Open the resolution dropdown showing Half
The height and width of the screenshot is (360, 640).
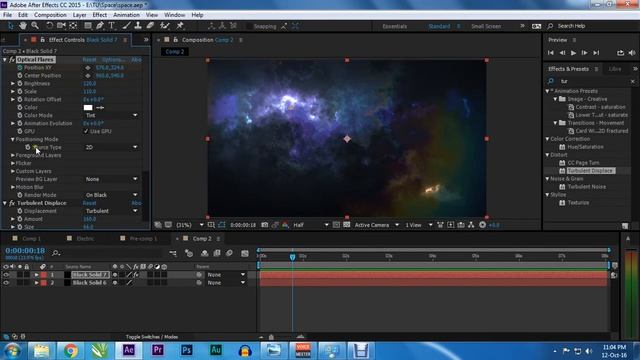point(311,225)
